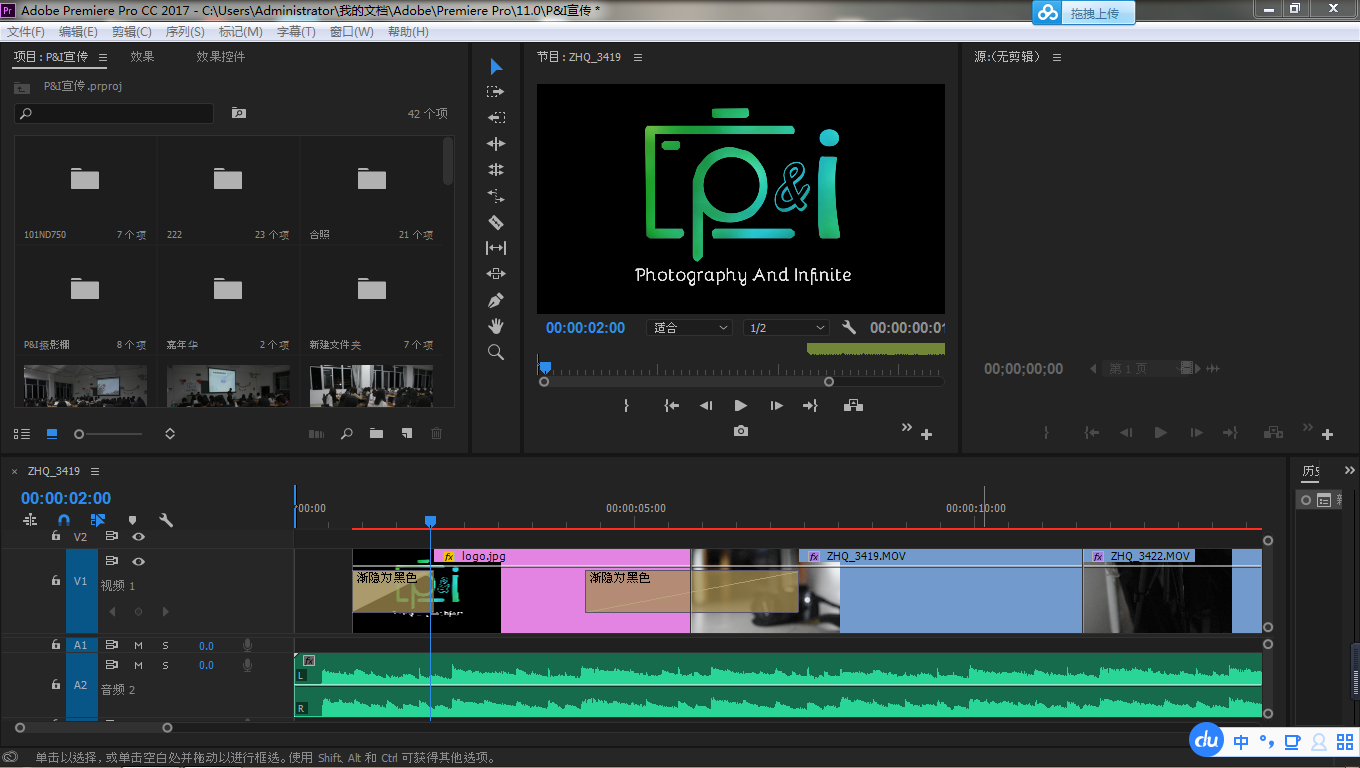Open the program monitor button editor plus

pyautogui.click(x=927, y=435)
